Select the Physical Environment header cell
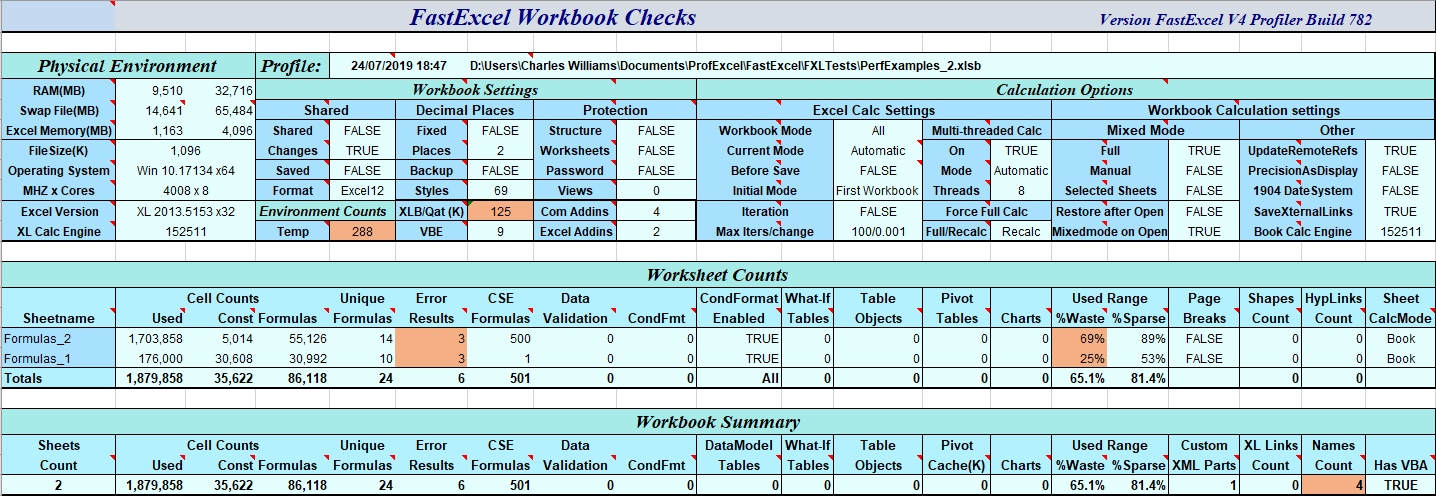Image resolution: width=1436 pixels, height=496 pixels. click(x=127, y=66)
